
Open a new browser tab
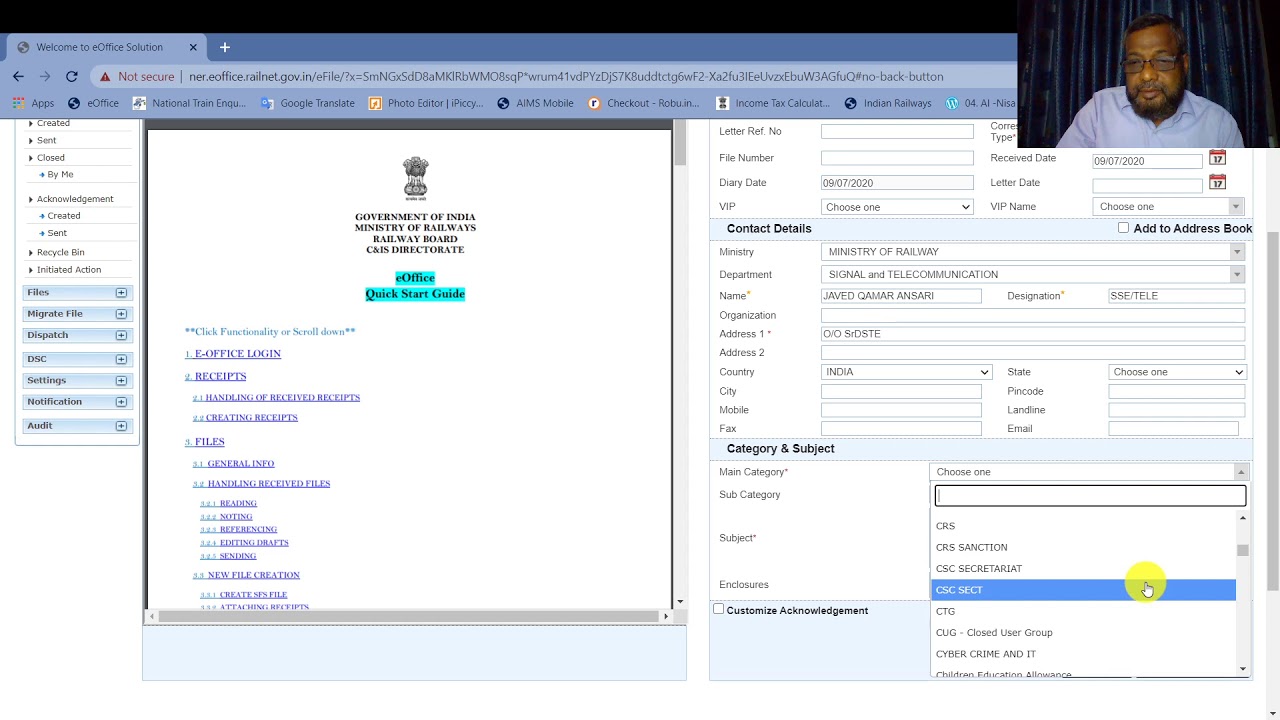[x=225, y=47]
